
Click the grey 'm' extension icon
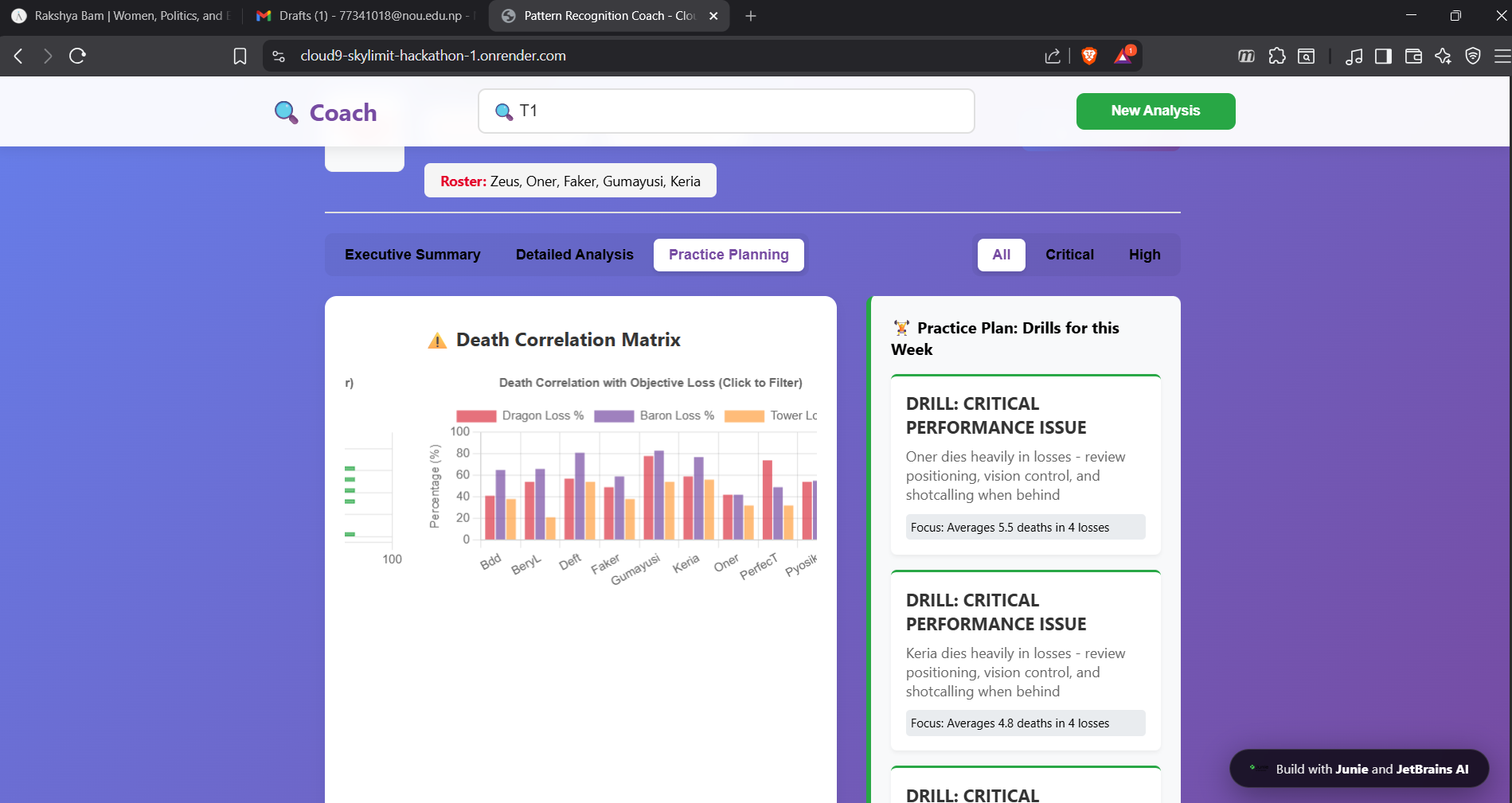coord(1246,56)
